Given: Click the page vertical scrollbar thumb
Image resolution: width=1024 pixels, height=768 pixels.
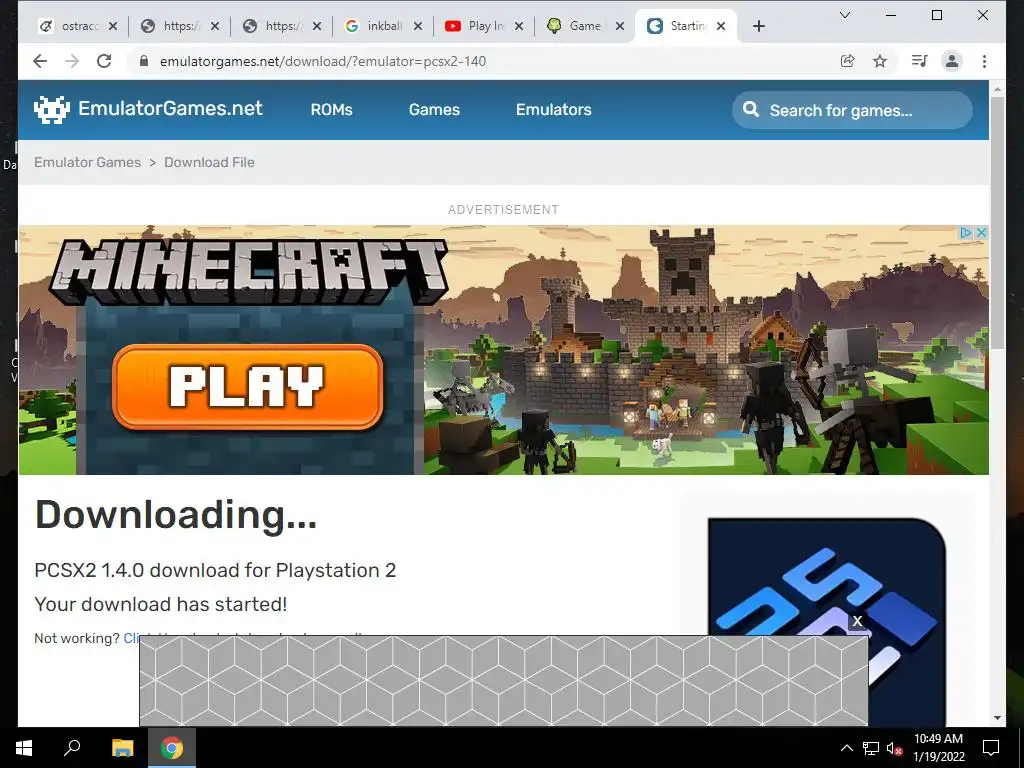Looking at the screenshot, I should tap(997, 222).
